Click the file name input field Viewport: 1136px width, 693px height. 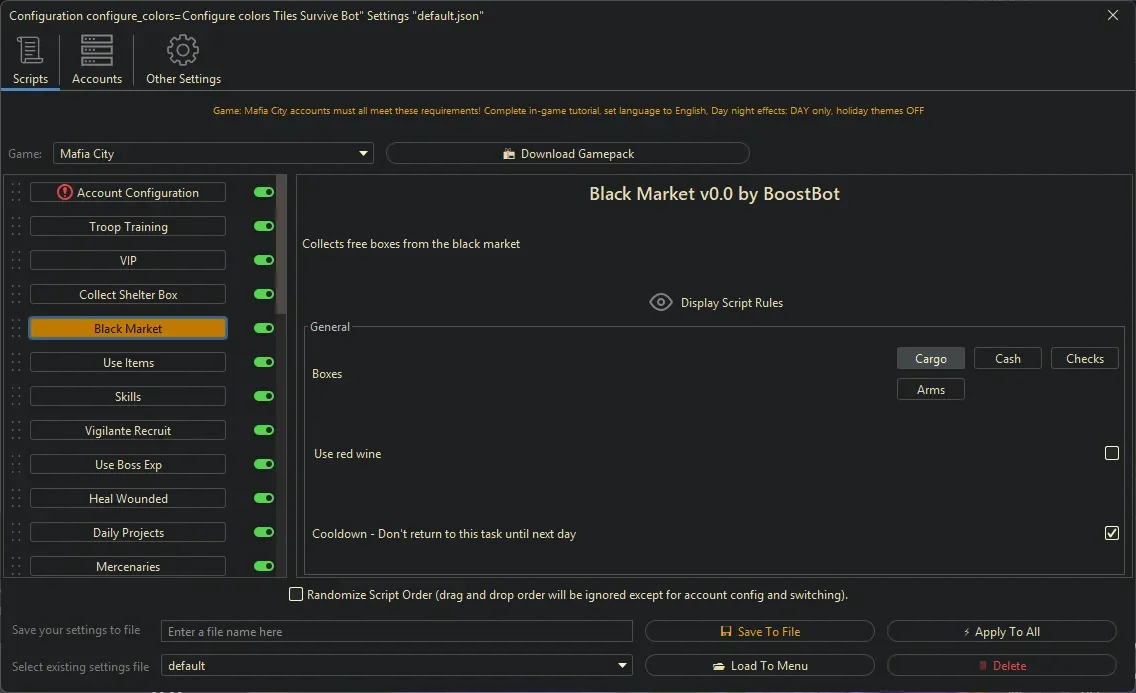coord(396,632)
